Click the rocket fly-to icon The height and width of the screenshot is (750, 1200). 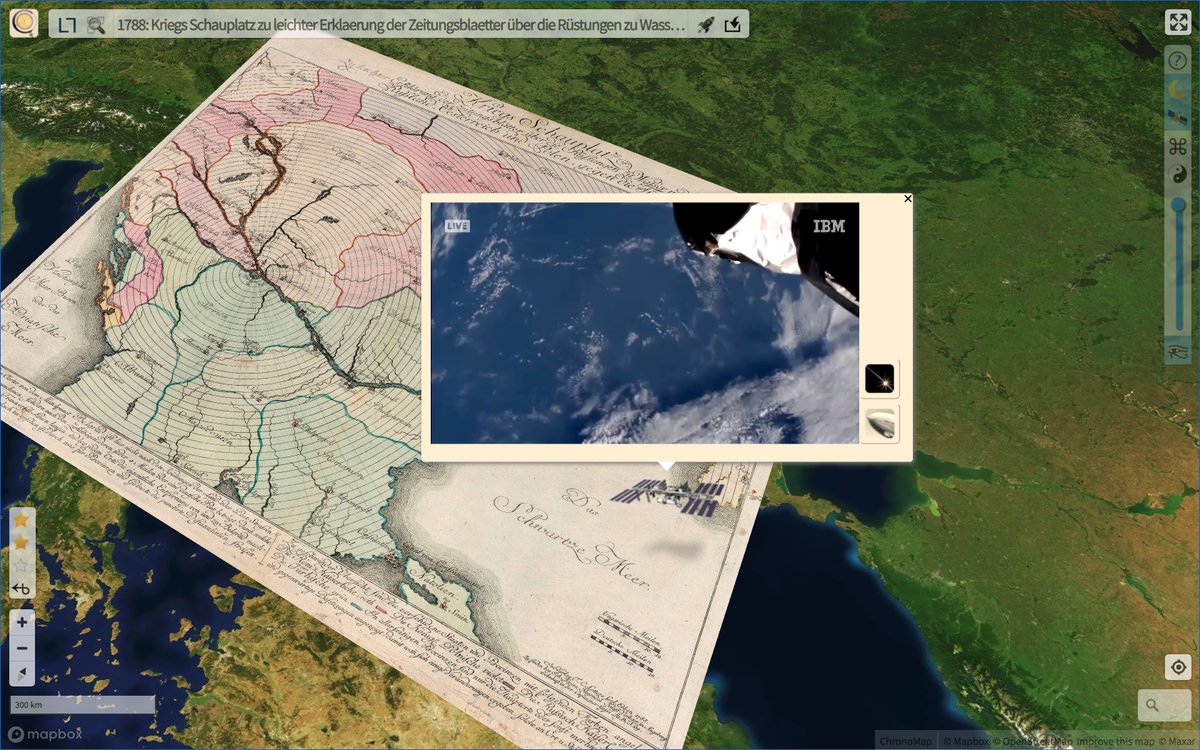point(706,25)
